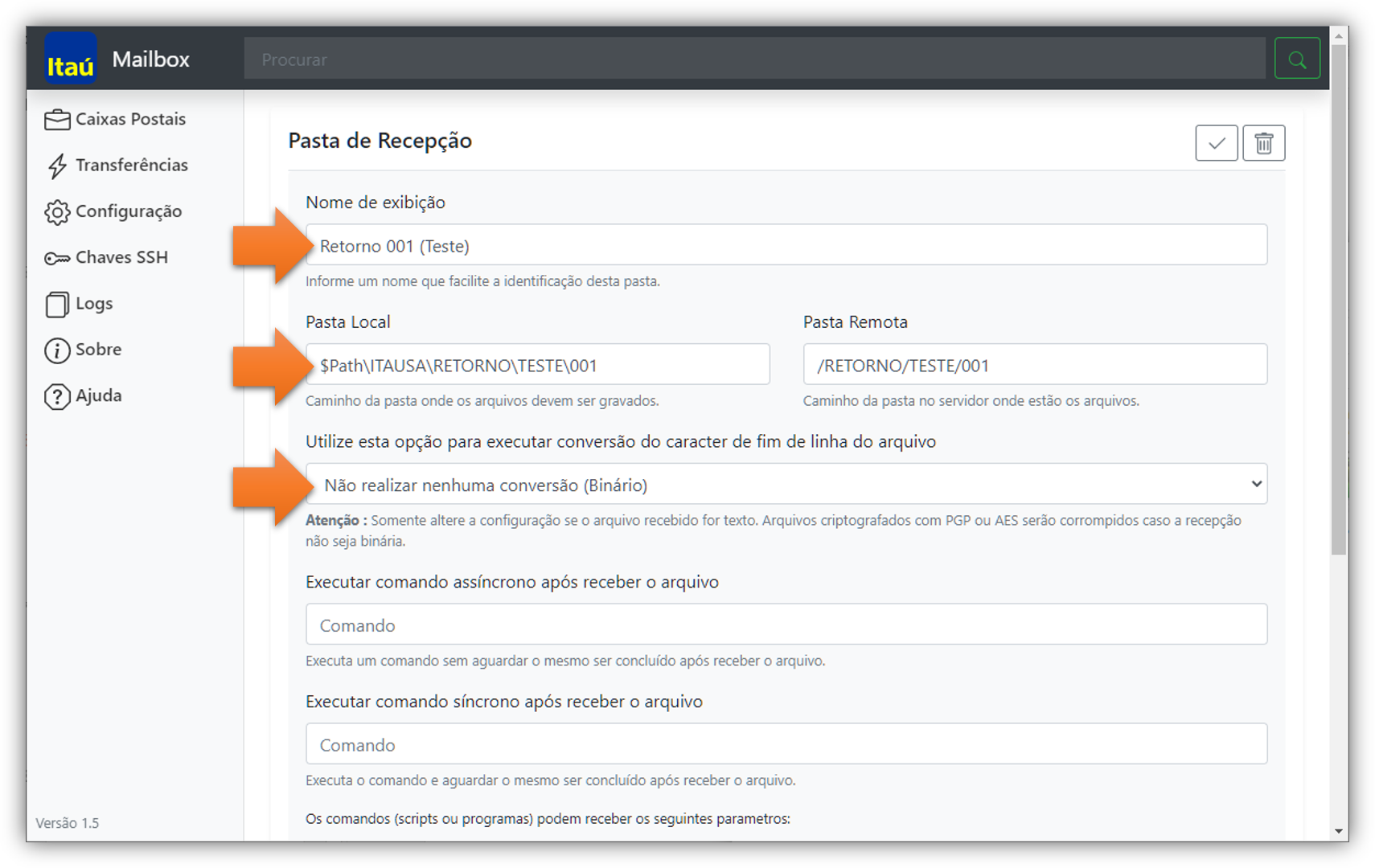Click the green search magnifier button
The width and height of the screenshot is (1375, 868).
point(1297,59)
